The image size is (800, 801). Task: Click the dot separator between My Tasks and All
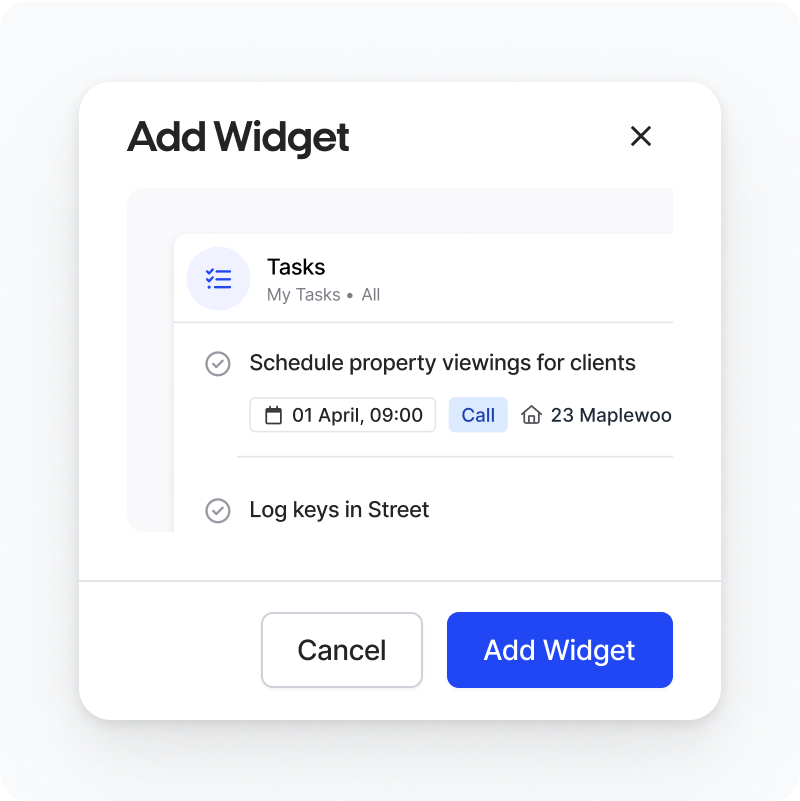[350, 295]
